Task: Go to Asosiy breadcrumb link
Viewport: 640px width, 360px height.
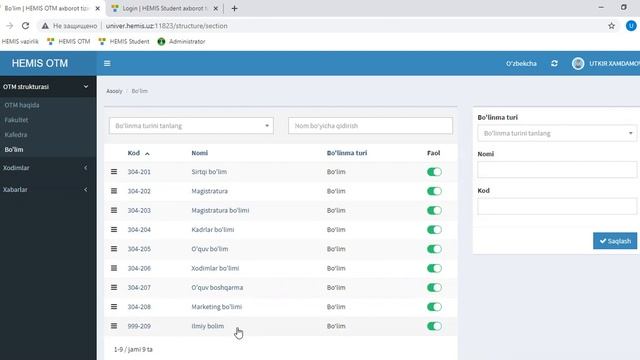Action: pos(114,91)
